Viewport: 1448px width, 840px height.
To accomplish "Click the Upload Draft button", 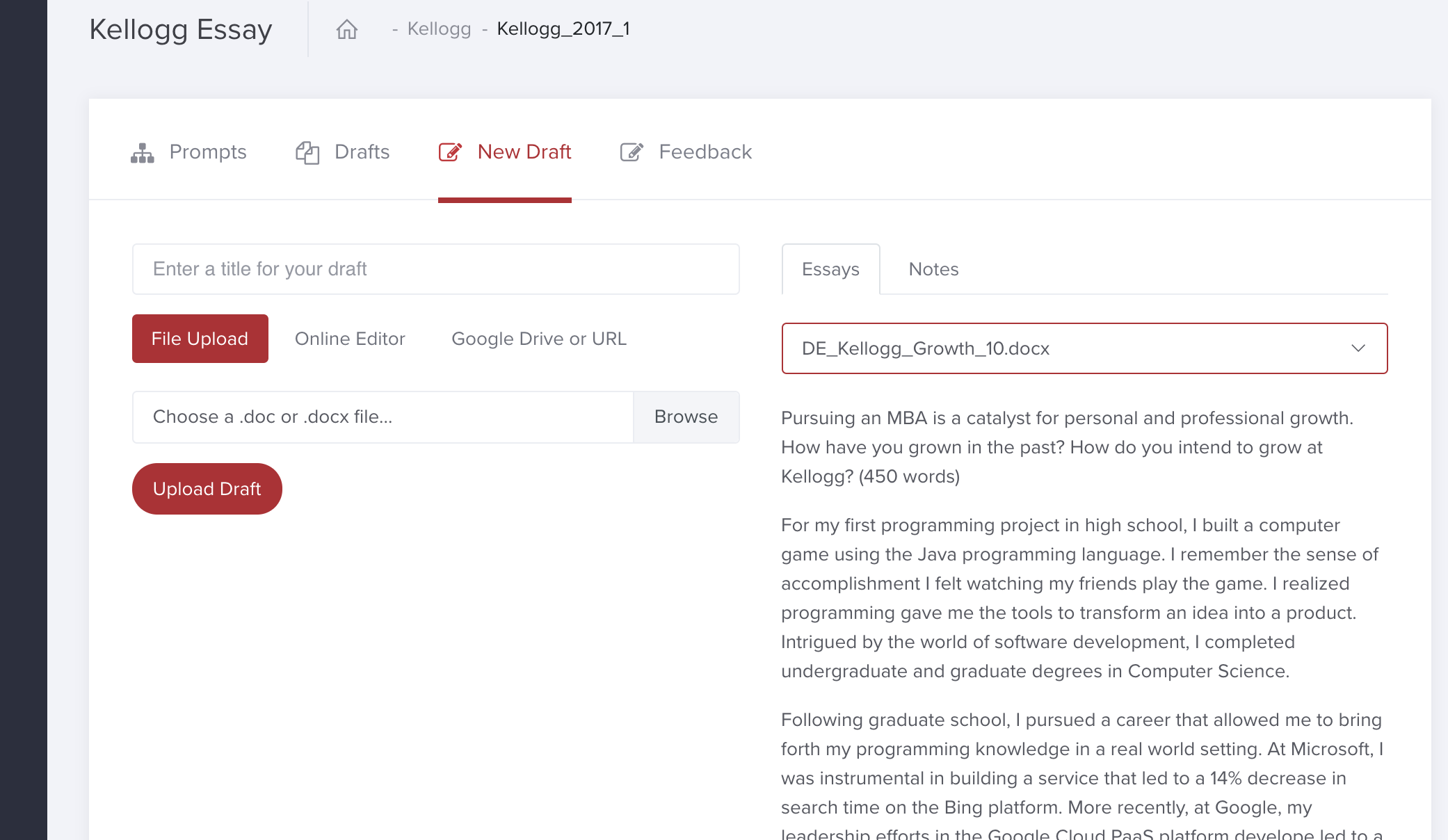I will [207, 489].
